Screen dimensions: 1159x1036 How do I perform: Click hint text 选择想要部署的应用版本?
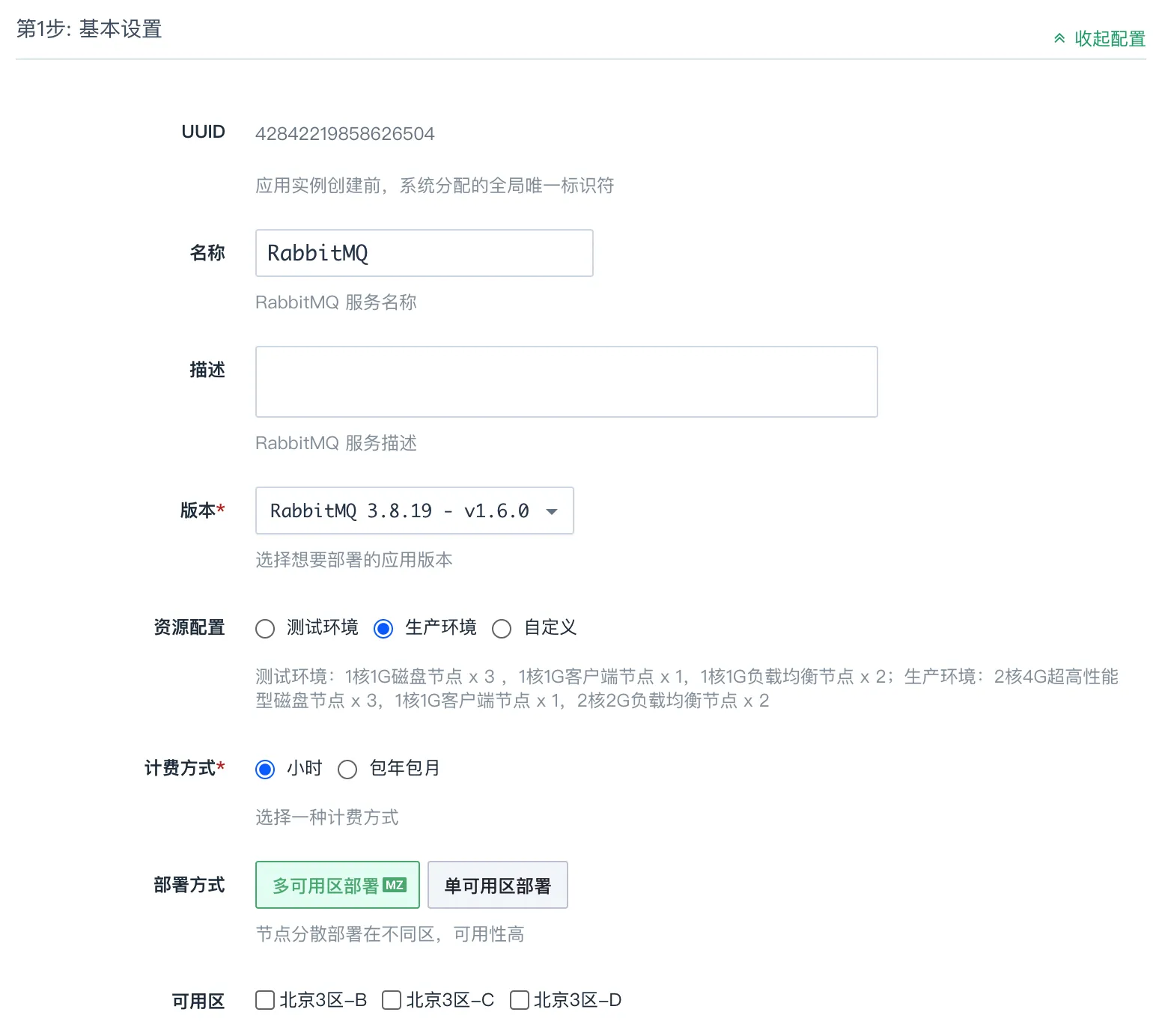(354, 560)
